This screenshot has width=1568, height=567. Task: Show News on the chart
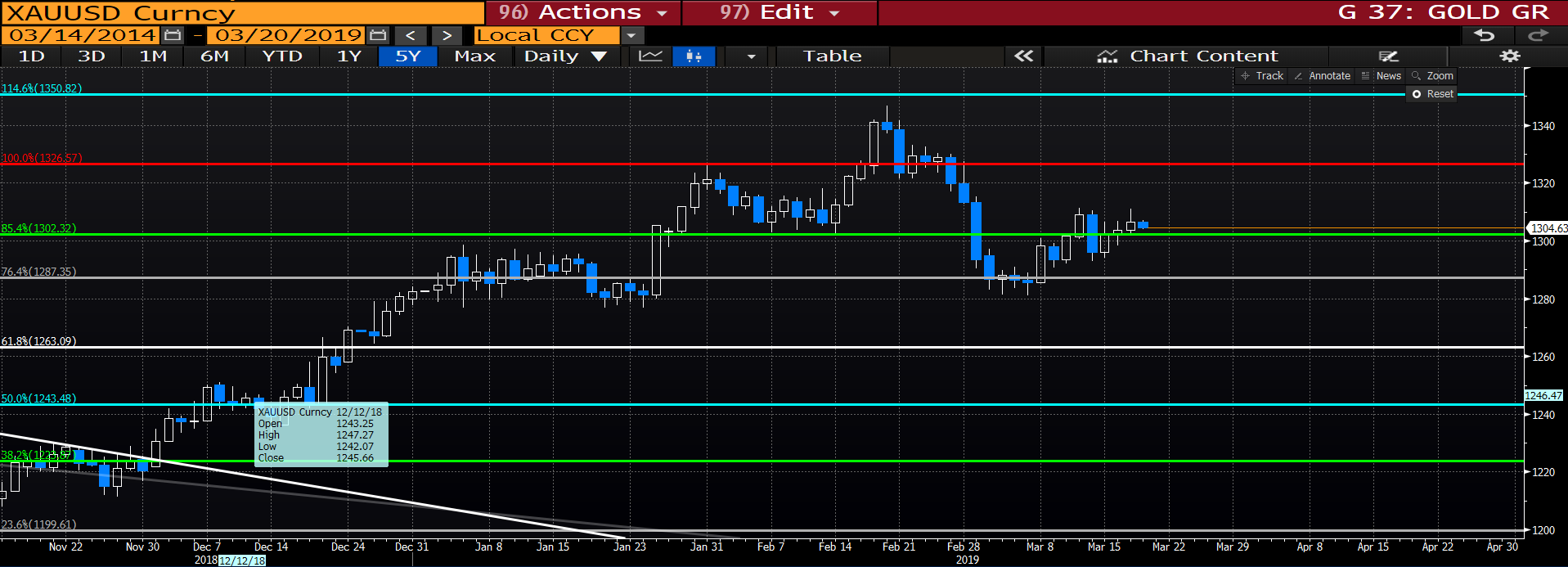click(1382, 76)
